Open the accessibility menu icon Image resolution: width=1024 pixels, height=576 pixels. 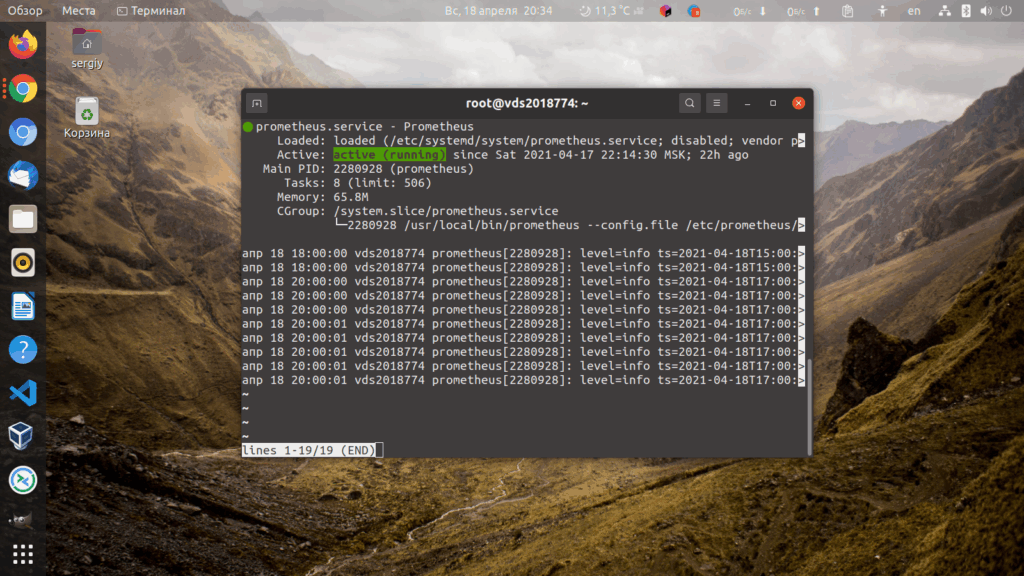[x=882, y=11]
